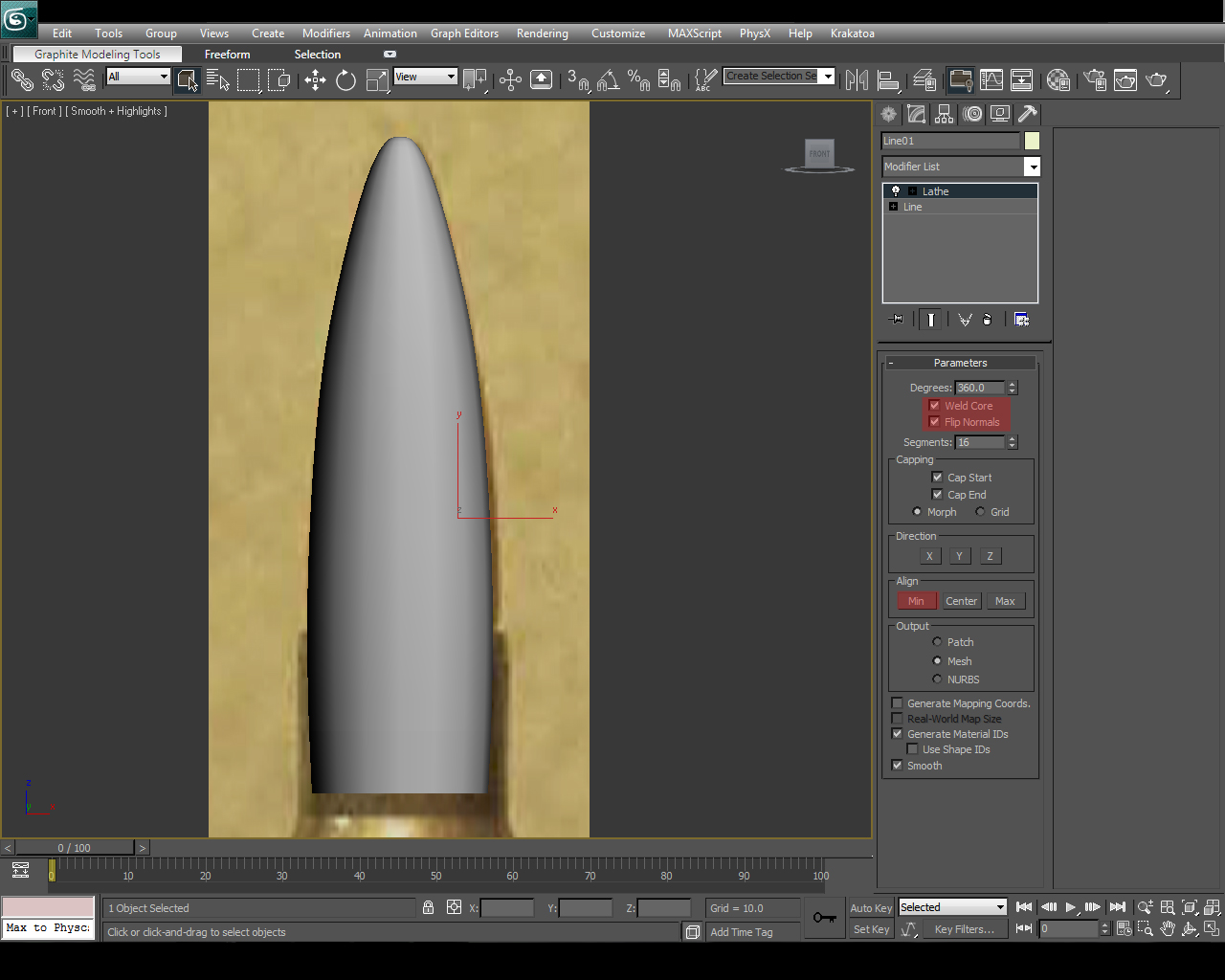Click inside the Segments value field
This screenshot has width=1225, height=980.
click(978, 441)
